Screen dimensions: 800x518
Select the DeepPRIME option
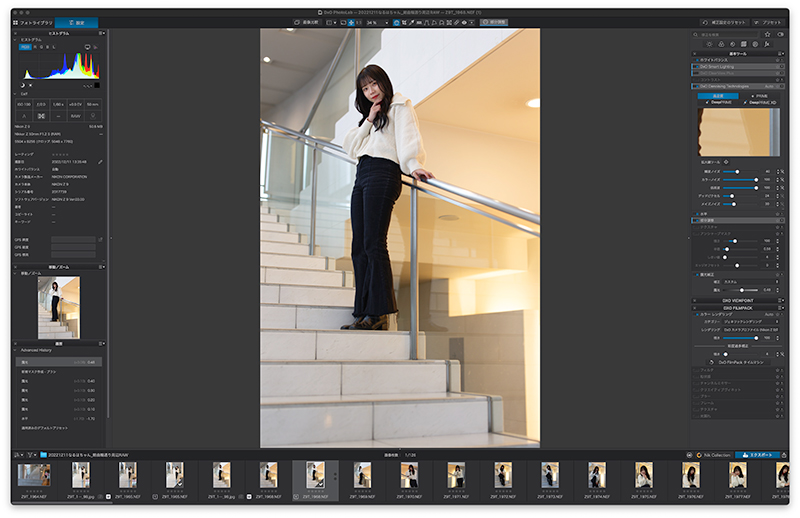[x=719, y=103]
